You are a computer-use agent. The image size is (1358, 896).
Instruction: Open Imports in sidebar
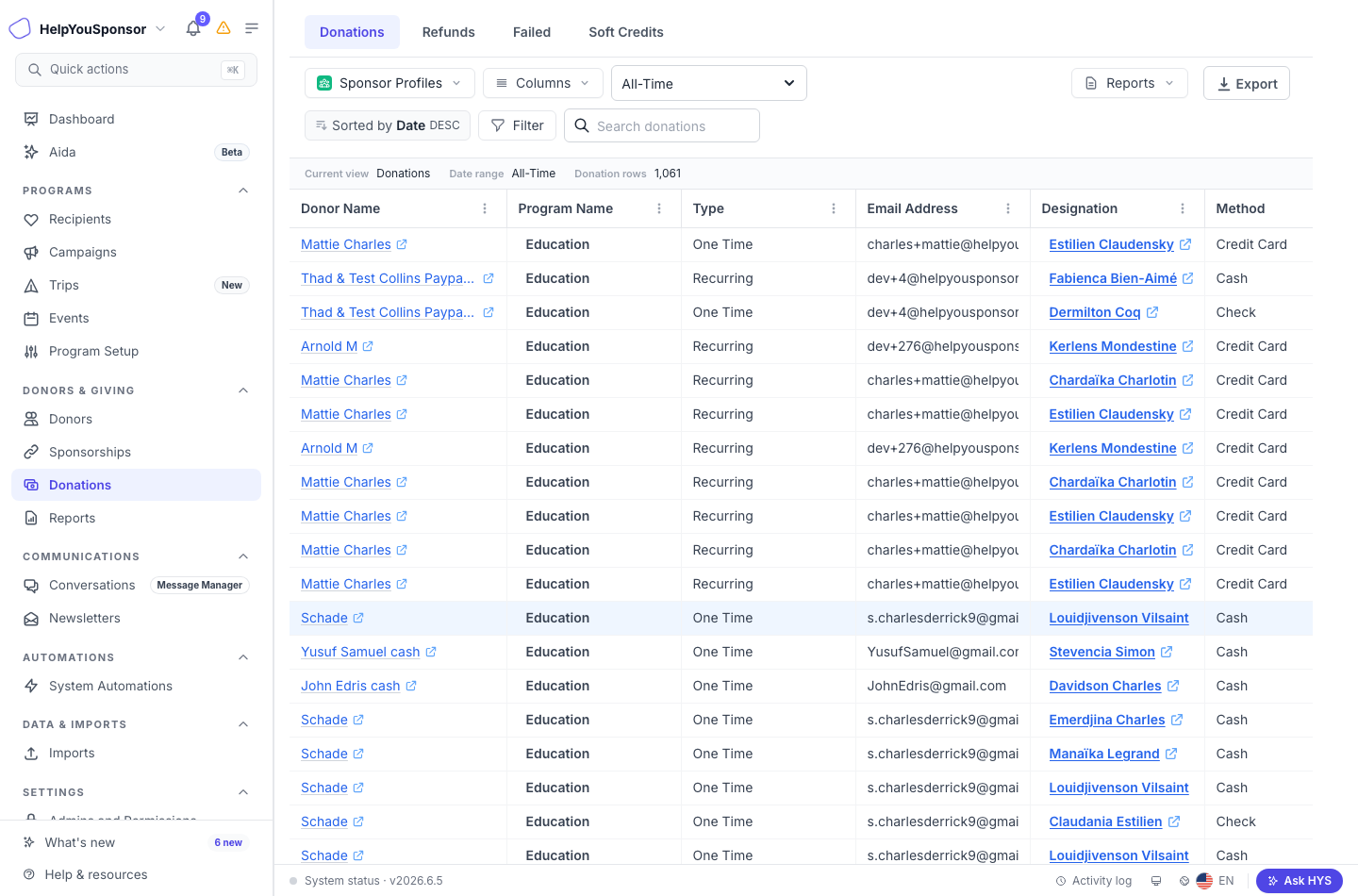(x=136, y=753)
